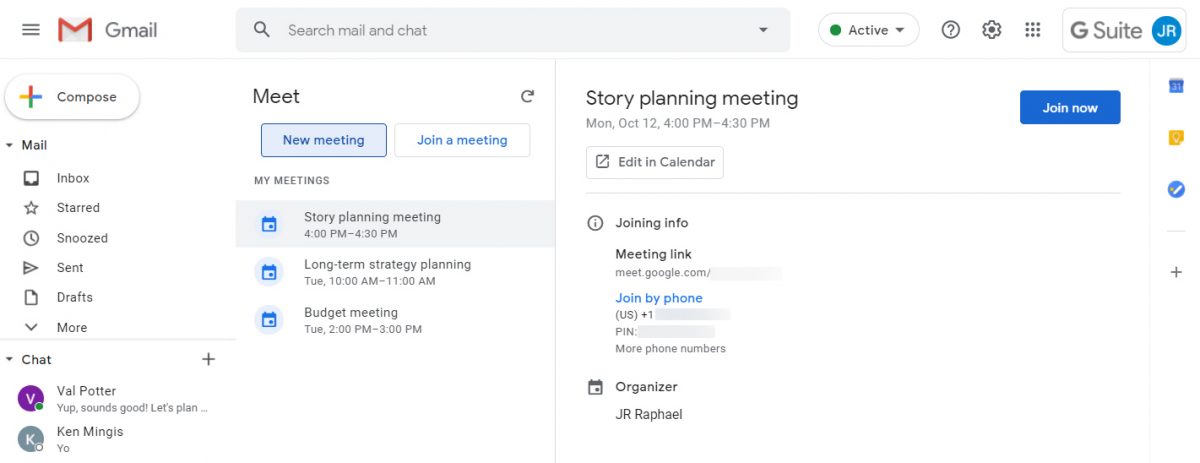Collapse the Mail section
1200x463 pixels.
(10, 145)
